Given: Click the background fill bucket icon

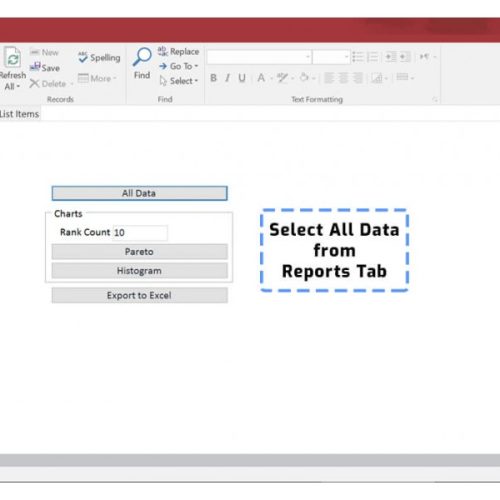Looking at the screenshot, I should 304,78.
